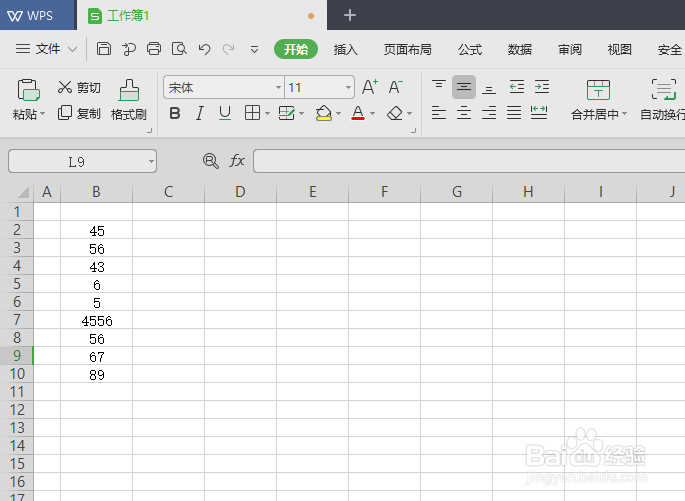Open the 粘贴 paste options arrow
The image size is (685, 501).
tap(43, 114)
